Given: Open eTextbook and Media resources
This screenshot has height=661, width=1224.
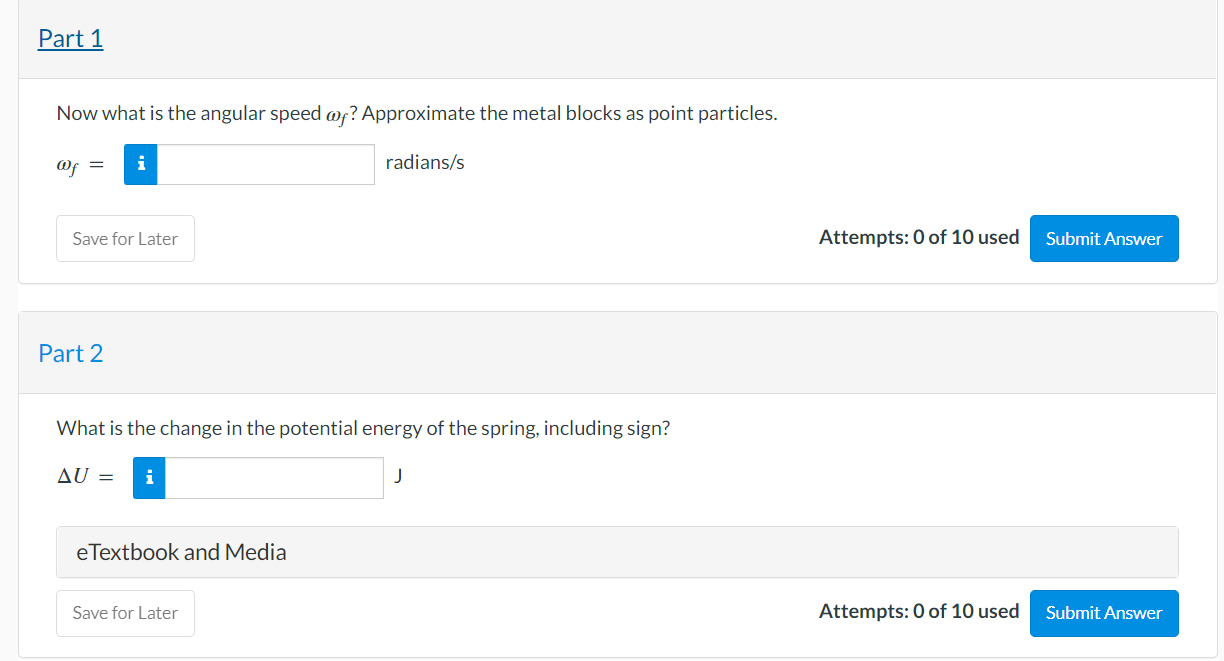Looking at the screenshot, I should click(180, 551).
